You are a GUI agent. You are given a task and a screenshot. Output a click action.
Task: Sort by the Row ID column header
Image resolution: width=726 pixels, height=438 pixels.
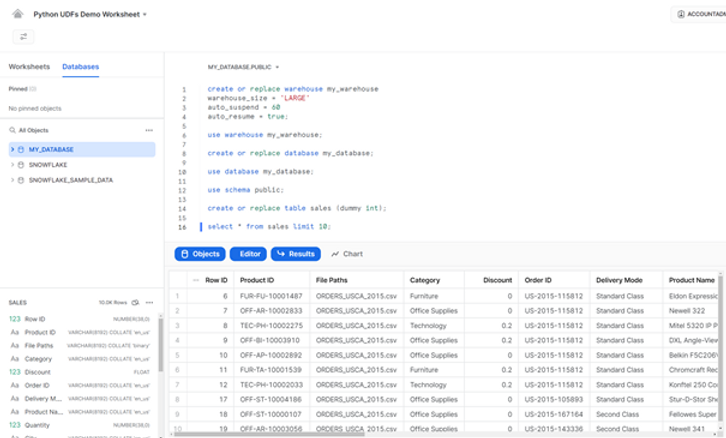click(x=216, y=280)
